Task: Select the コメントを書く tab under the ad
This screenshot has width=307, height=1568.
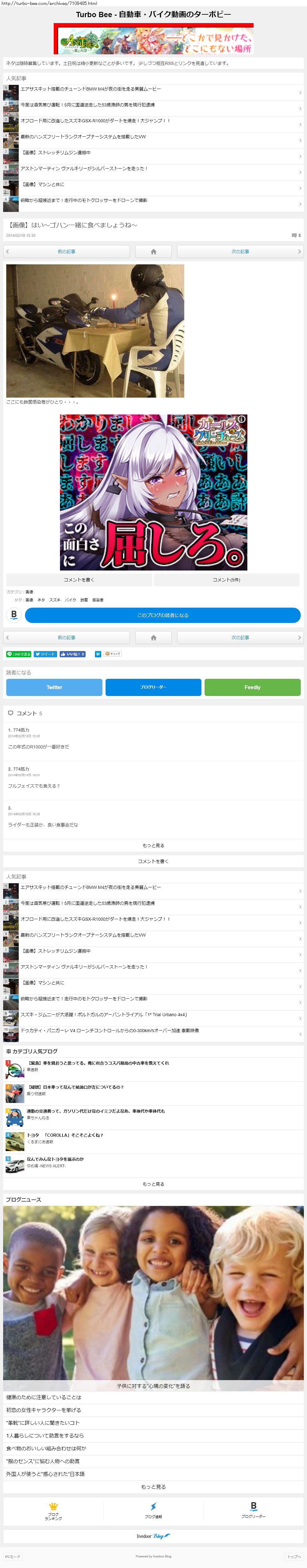Action: click(x=79, y=580)
